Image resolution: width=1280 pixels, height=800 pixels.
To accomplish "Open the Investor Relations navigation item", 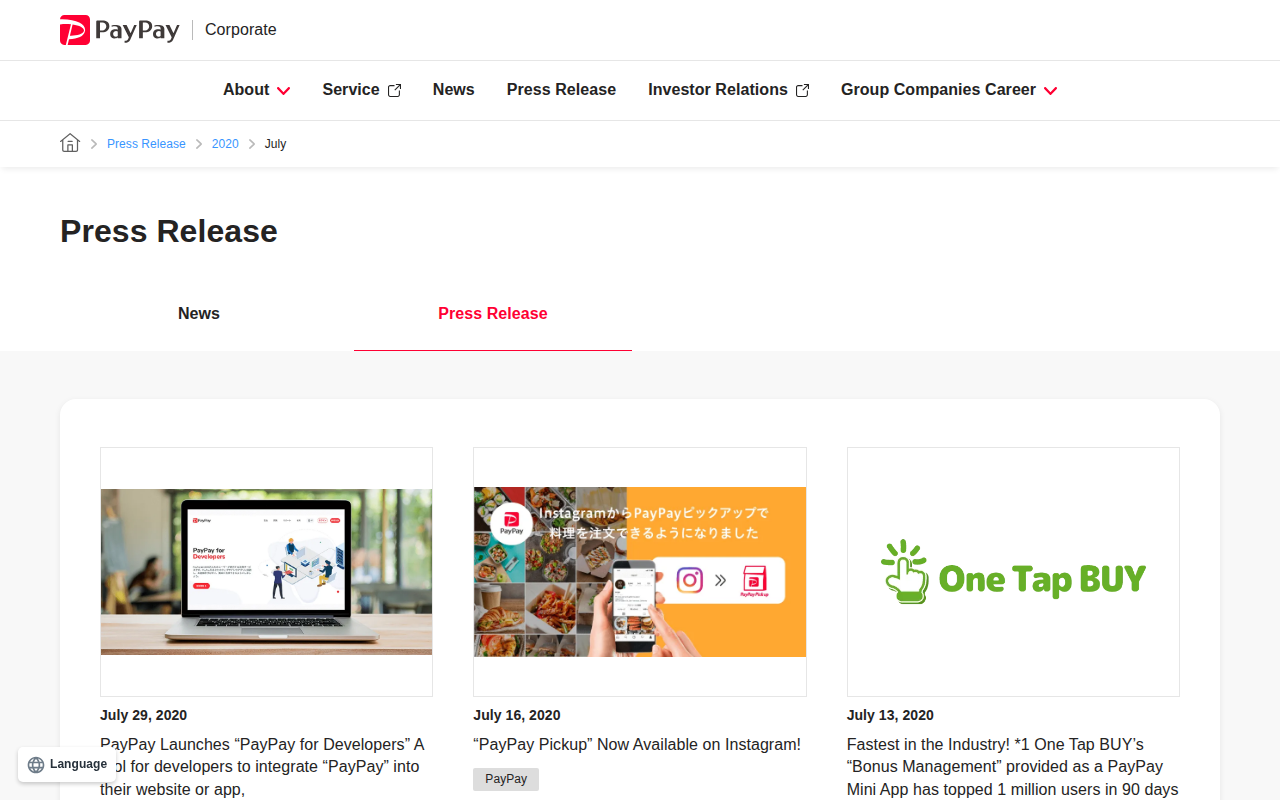I will tap(728, 90).
